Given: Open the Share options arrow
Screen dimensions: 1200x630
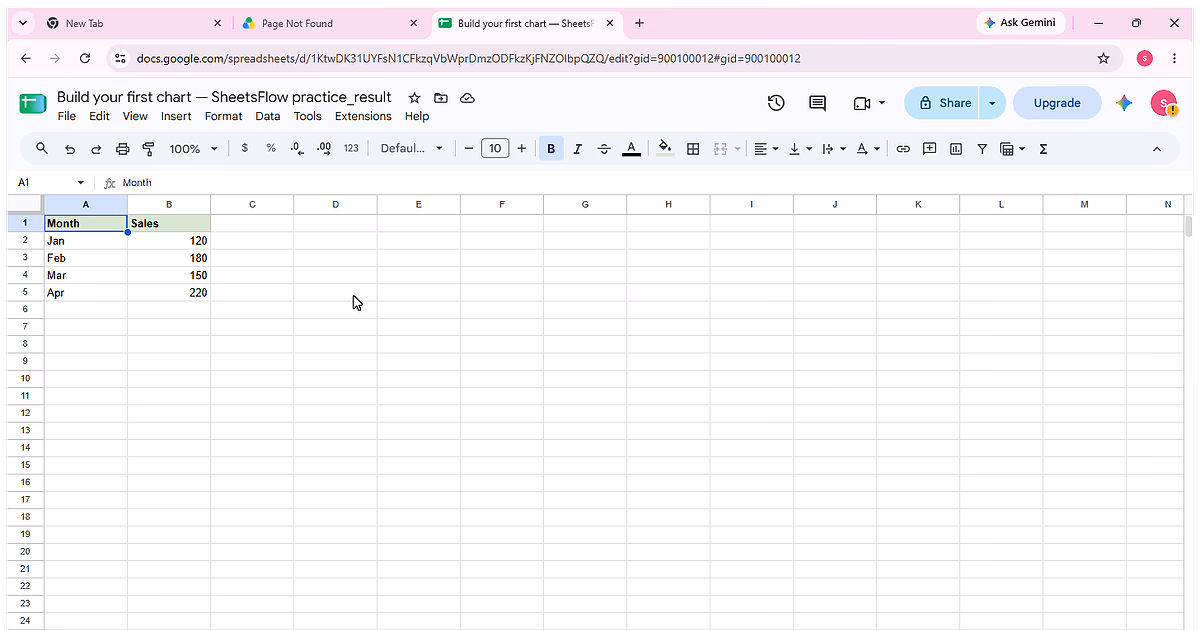Looking at the screenshot, I should pyautogui.click(x=992, y=103).
